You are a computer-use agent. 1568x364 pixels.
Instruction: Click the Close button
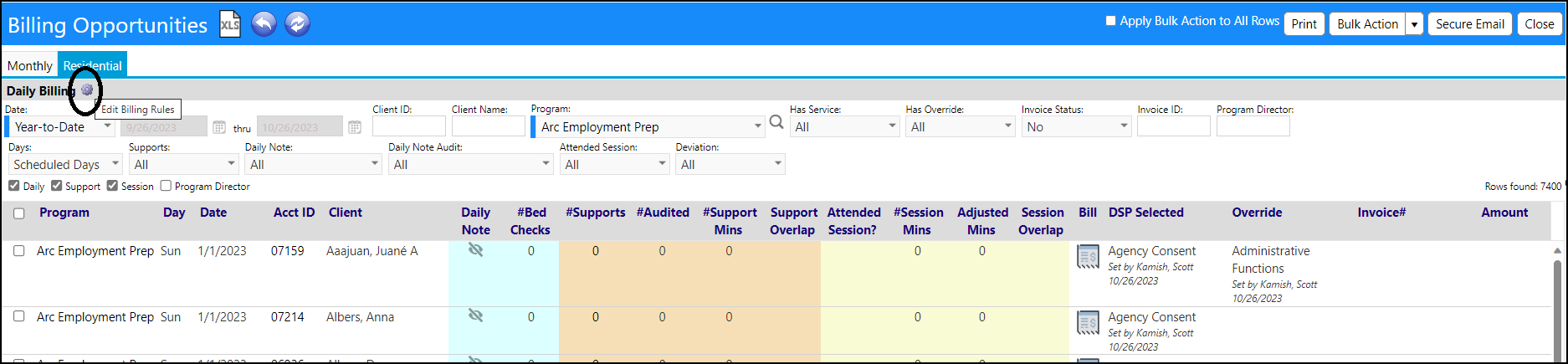(x=1539, y=24)
